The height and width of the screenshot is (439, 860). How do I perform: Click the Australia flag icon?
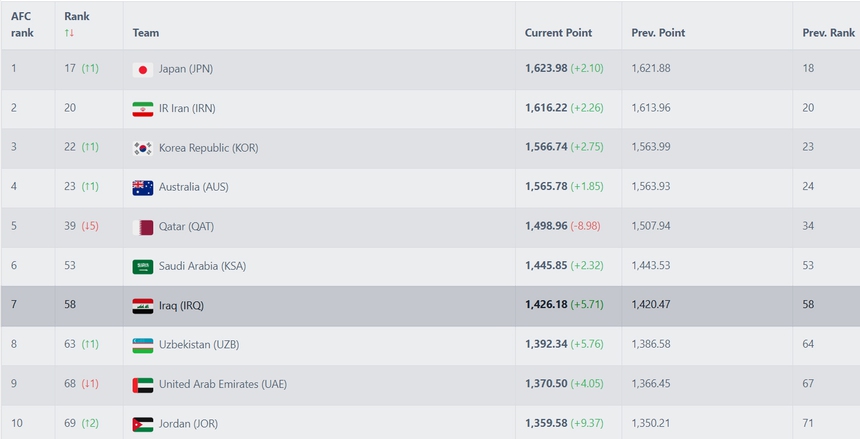pos(142,188)
